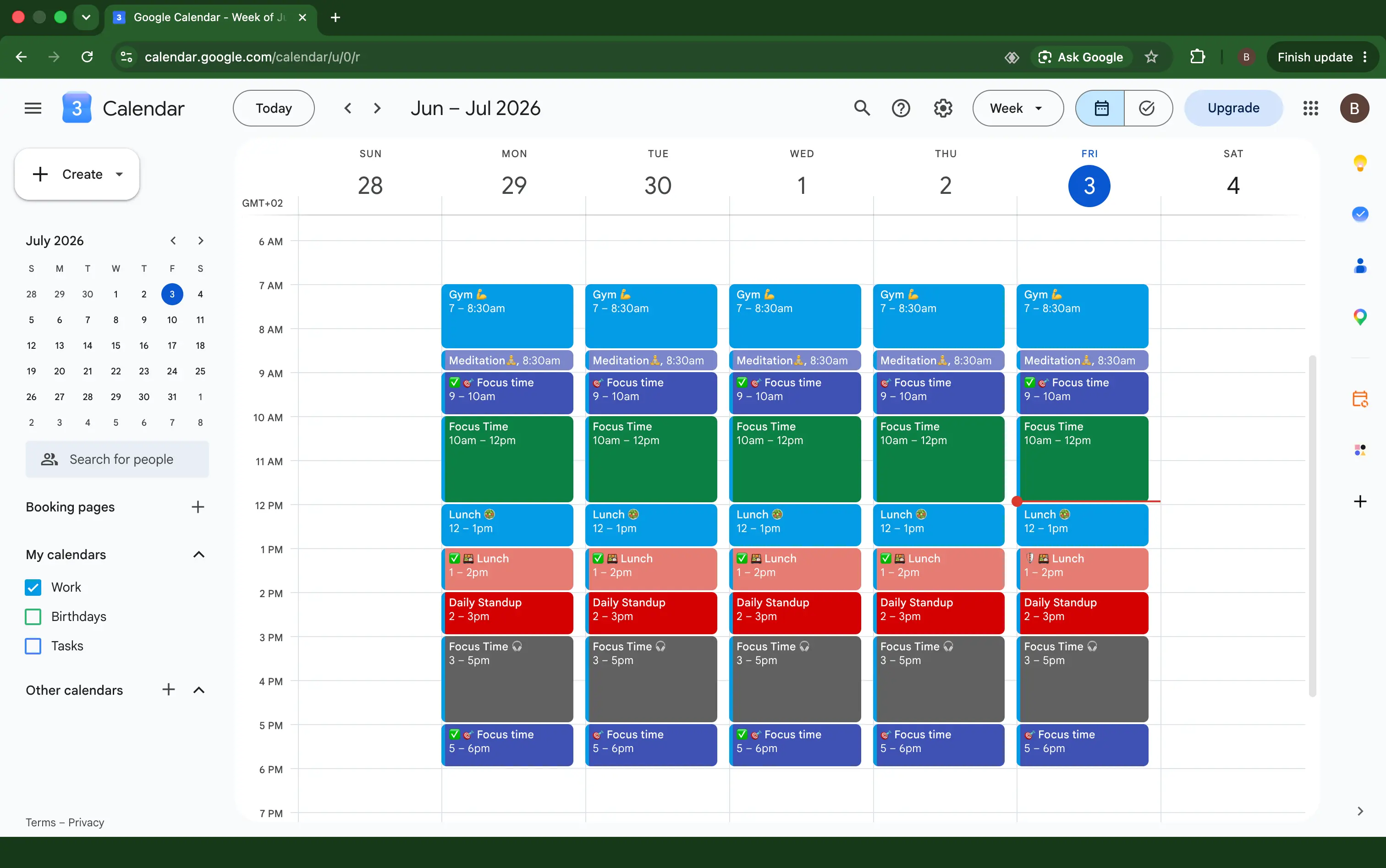Open the orange calendar add-on icon
Image resolution: width=1386 pixels, height=868 pixels.
click(1359, 398)
